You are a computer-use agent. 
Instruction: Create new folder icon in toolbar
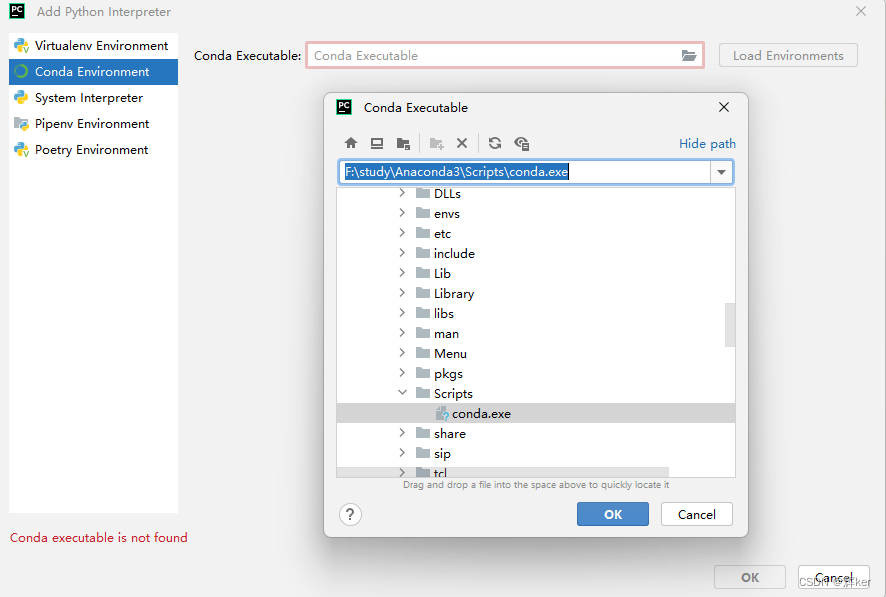(x=436, y=143)
